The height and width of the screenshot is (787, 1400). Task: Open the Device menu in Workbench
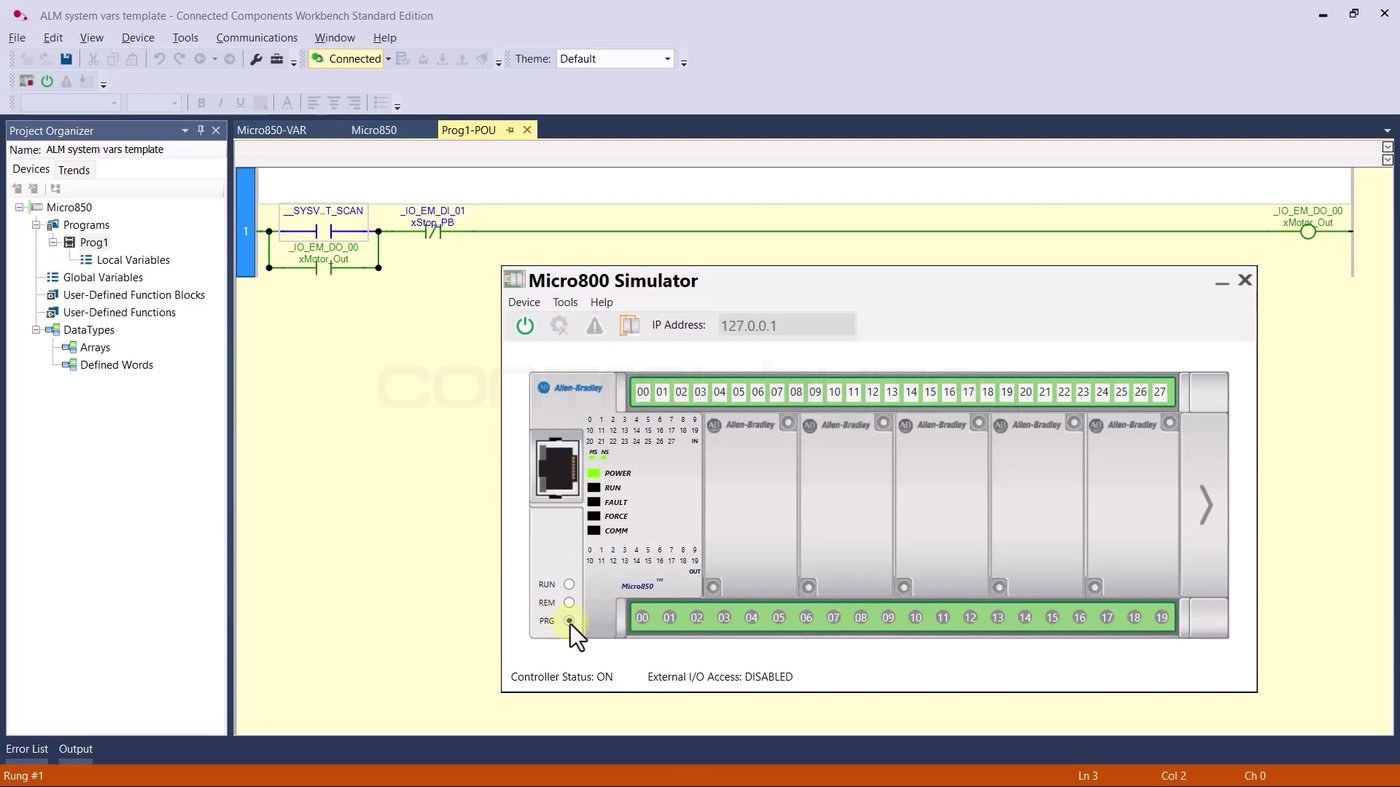[x=138, y=38]
